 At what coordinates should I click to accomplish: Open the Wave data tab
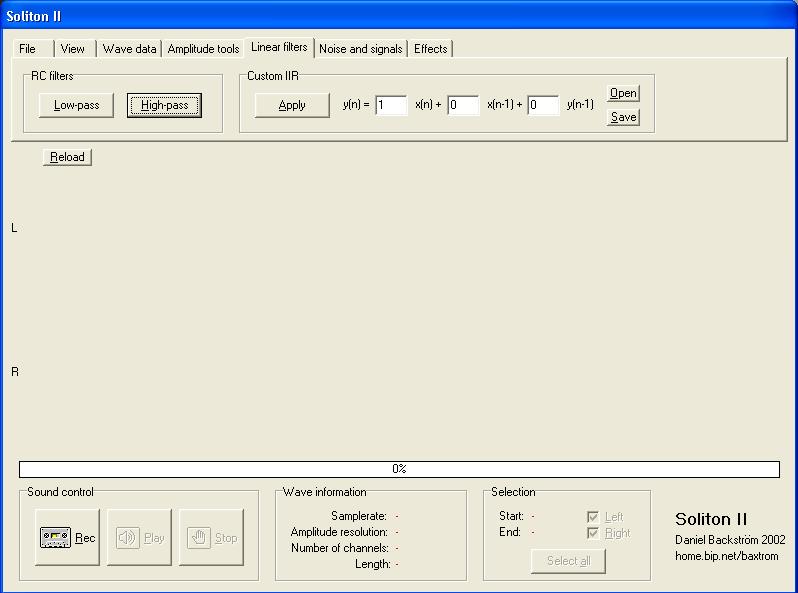click(x=129, y=49)
